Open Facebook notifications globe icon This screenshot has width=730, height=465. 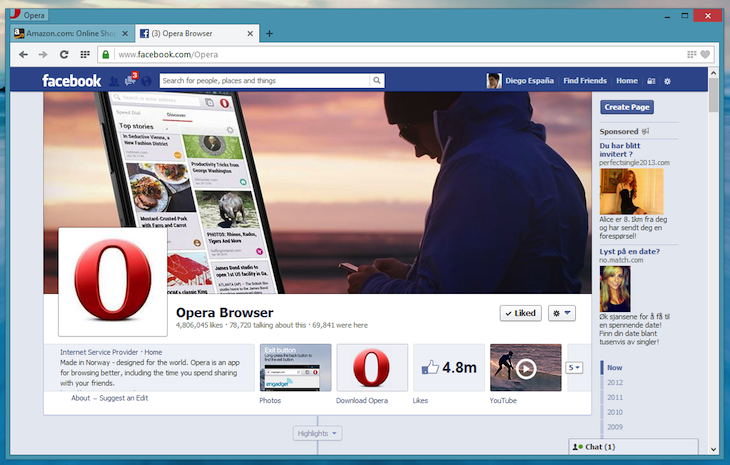click(146, 81)
